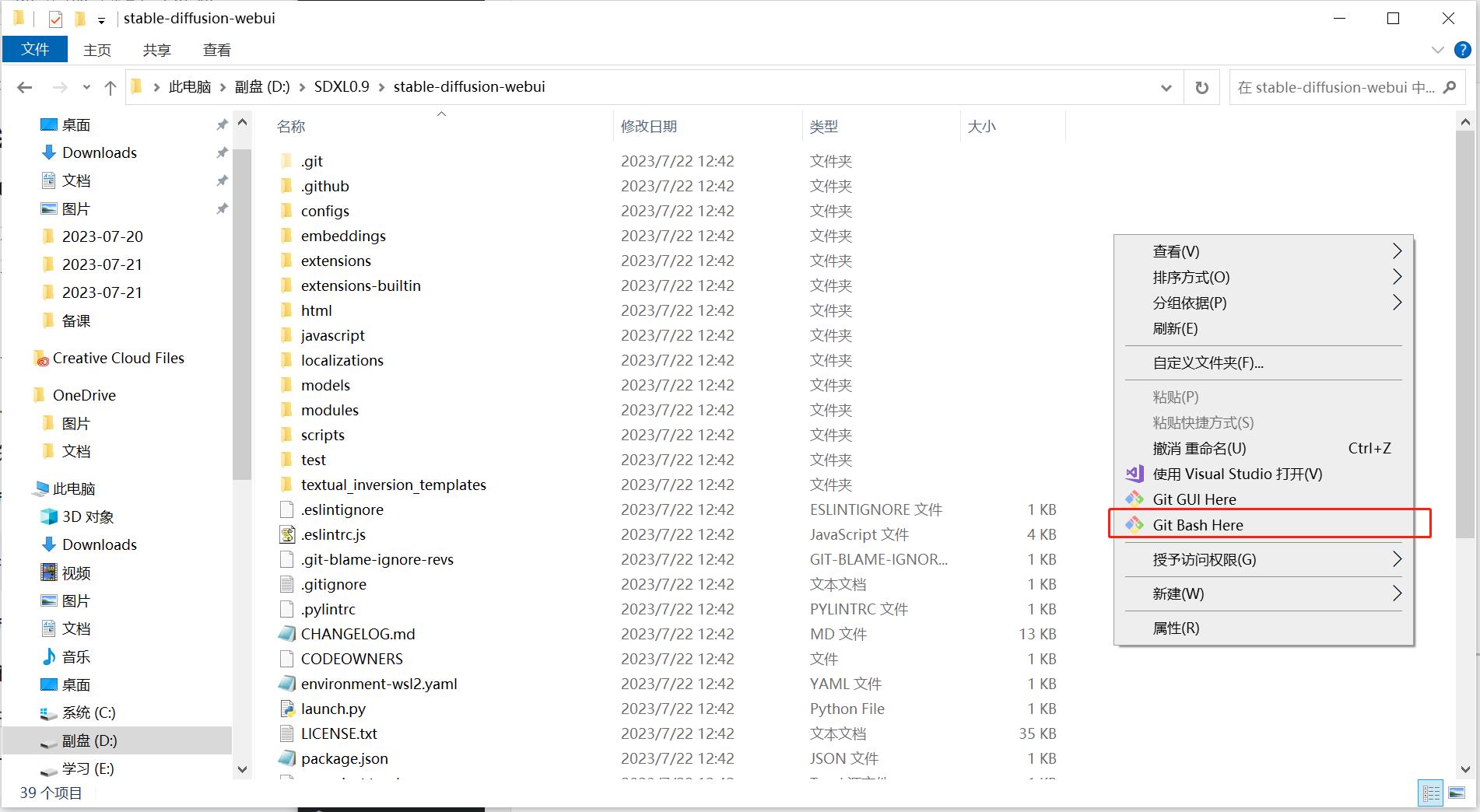Expand the 查看(V) submenu

pos(1397,251)
